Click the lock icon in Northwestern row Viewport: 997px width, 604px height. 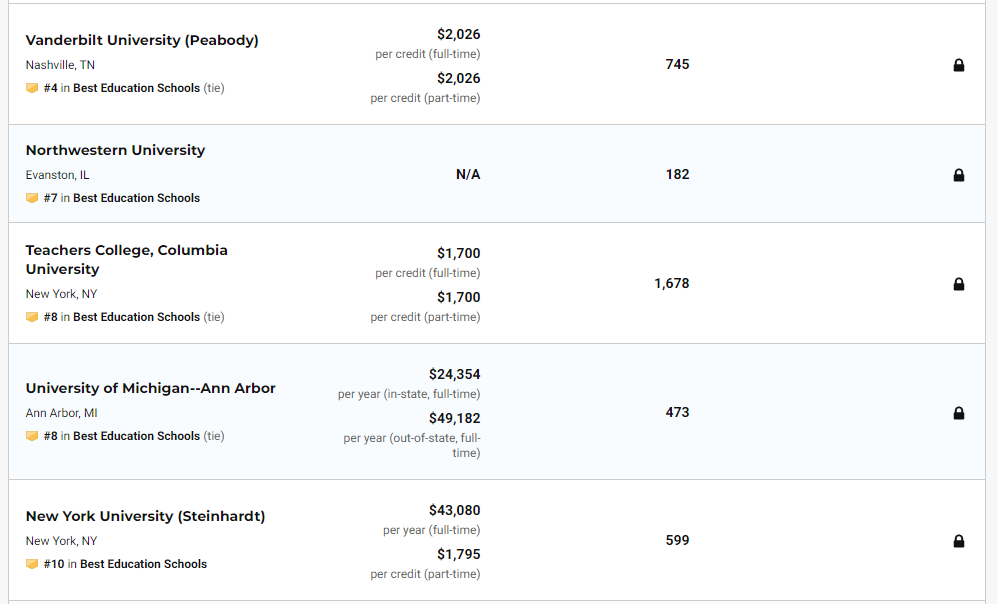point(959,175)
